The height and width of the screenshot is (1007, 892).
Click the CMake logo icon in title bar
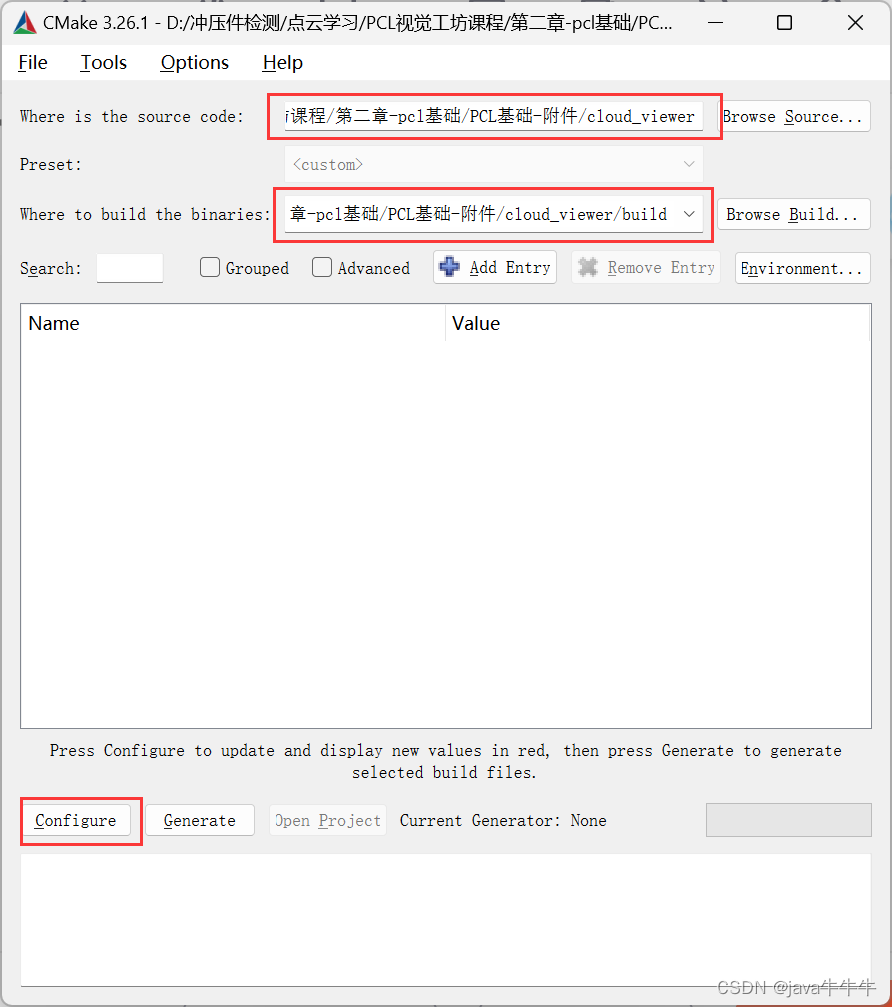[x=24, y=23]
